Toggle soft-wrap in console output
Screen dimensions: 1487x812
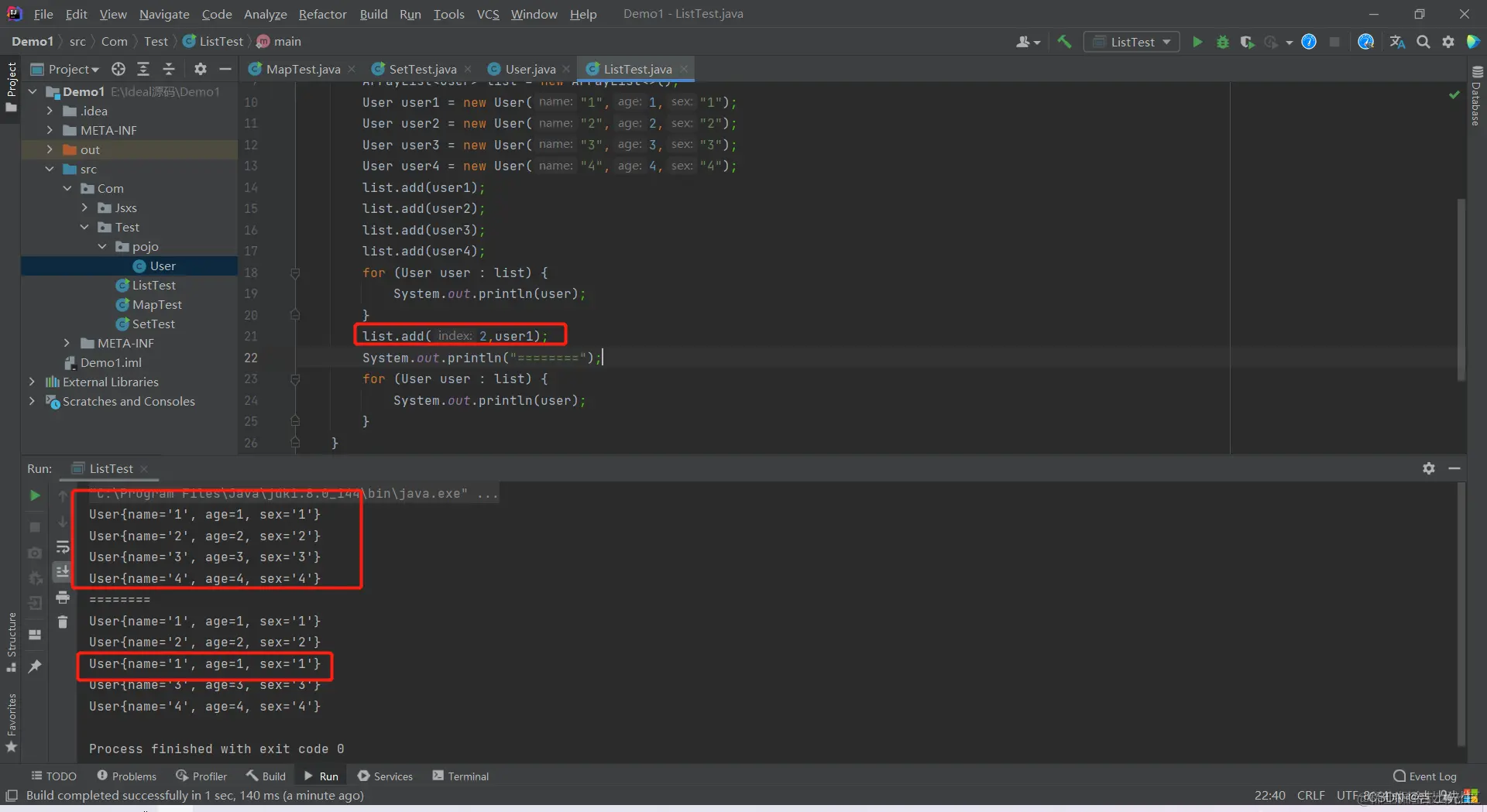click(x=63, y=547)
